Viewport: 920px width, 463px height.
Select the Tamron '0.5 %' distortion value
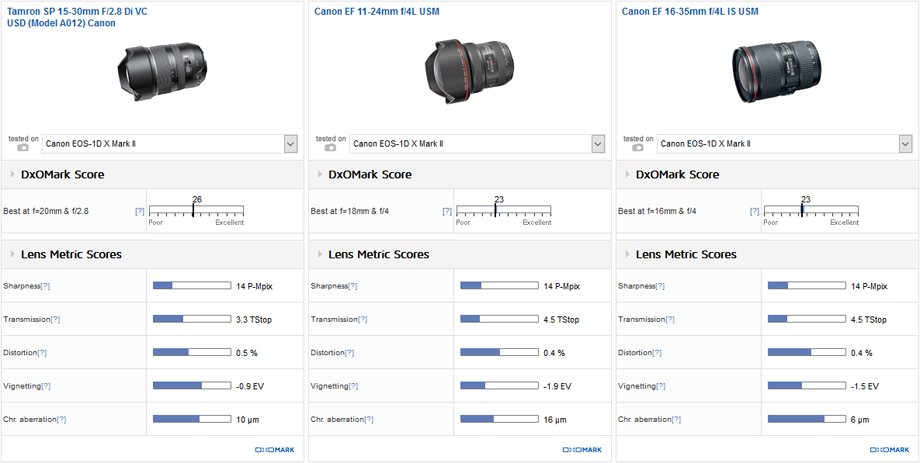[x=246, y=353]
